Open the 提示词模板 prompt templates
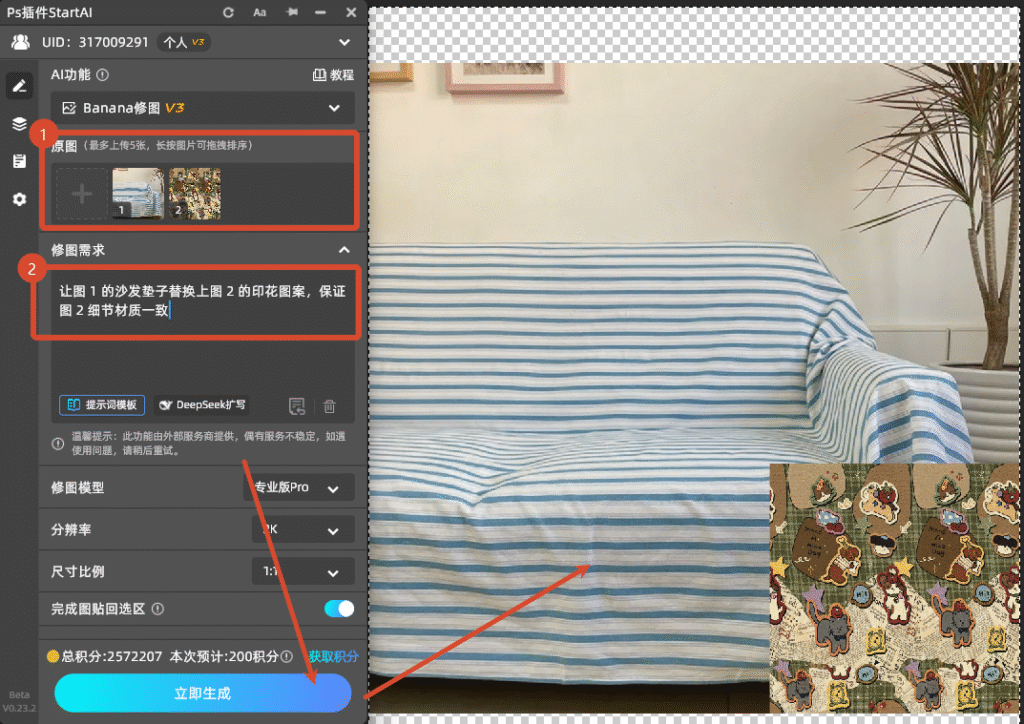This screenshot has height=724, width=1024. [x=102, y=405]
